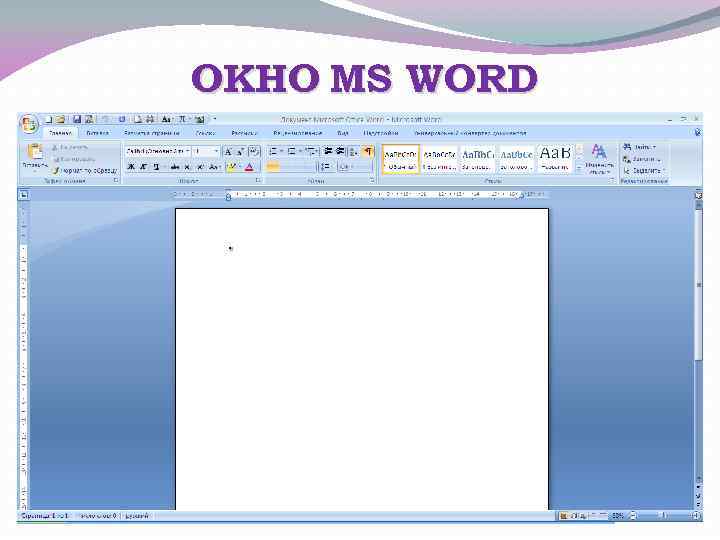
Task: Open Paragraph group dialog launcher
Action: (372, 181)
